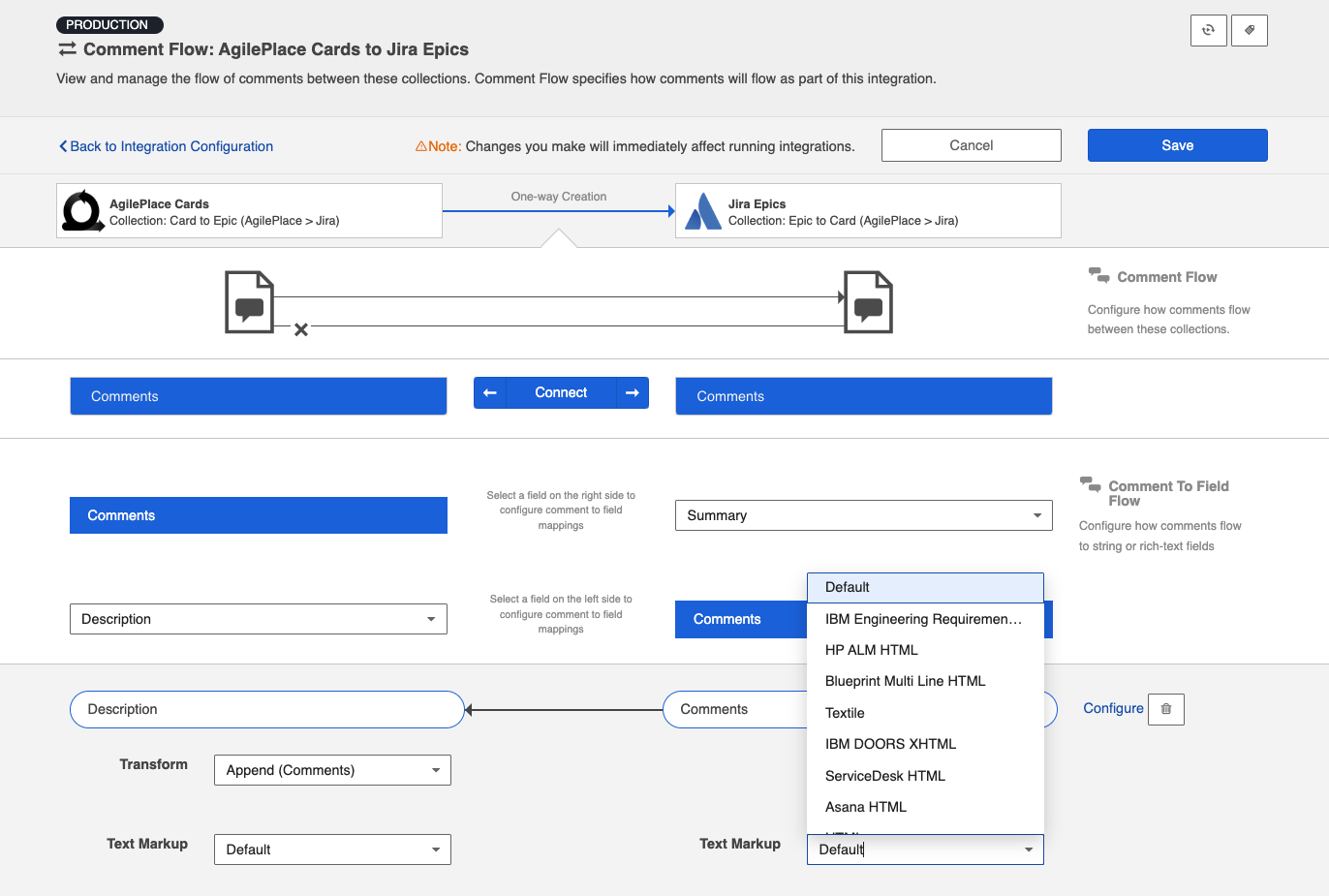The width and height of the screenshot is (1329, 896).
Task: Click the Comments bar left of Summary dropdown
Action: click(x=259, y=515)
